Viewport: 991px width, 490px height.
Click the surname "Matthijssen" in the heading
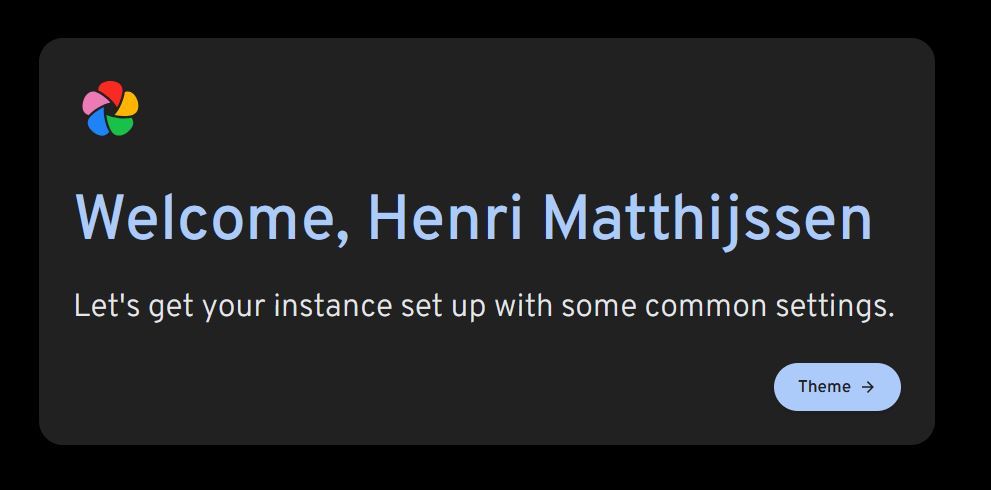pyautogui.click(x=707, y=218)
